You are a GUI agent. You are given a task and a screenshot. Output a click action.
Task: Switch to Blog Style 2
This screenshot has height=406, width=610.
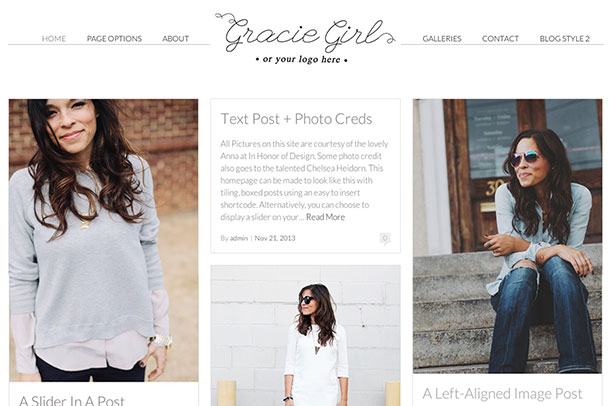[564, 38]
